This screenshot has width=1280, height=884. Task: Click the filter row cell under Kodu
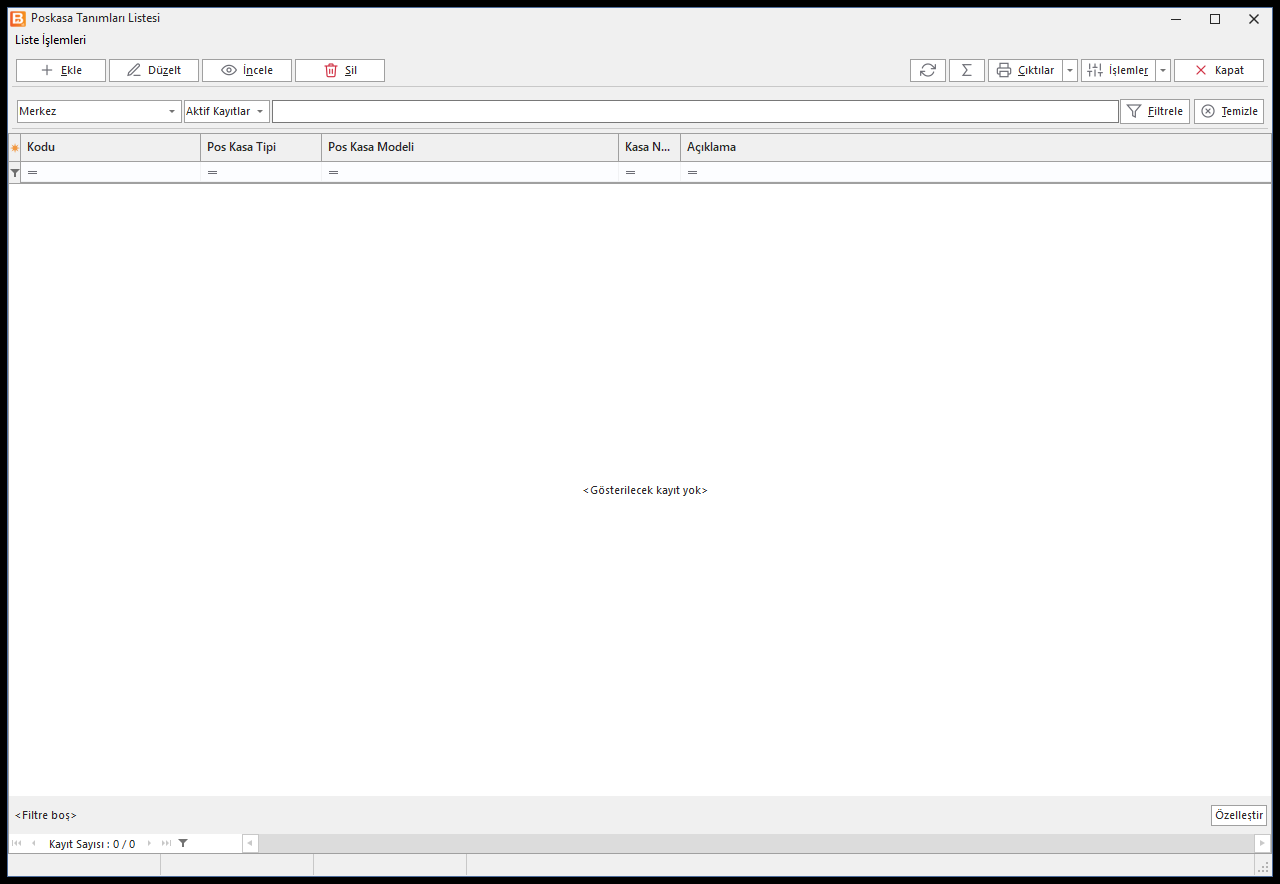pos(111,172)
